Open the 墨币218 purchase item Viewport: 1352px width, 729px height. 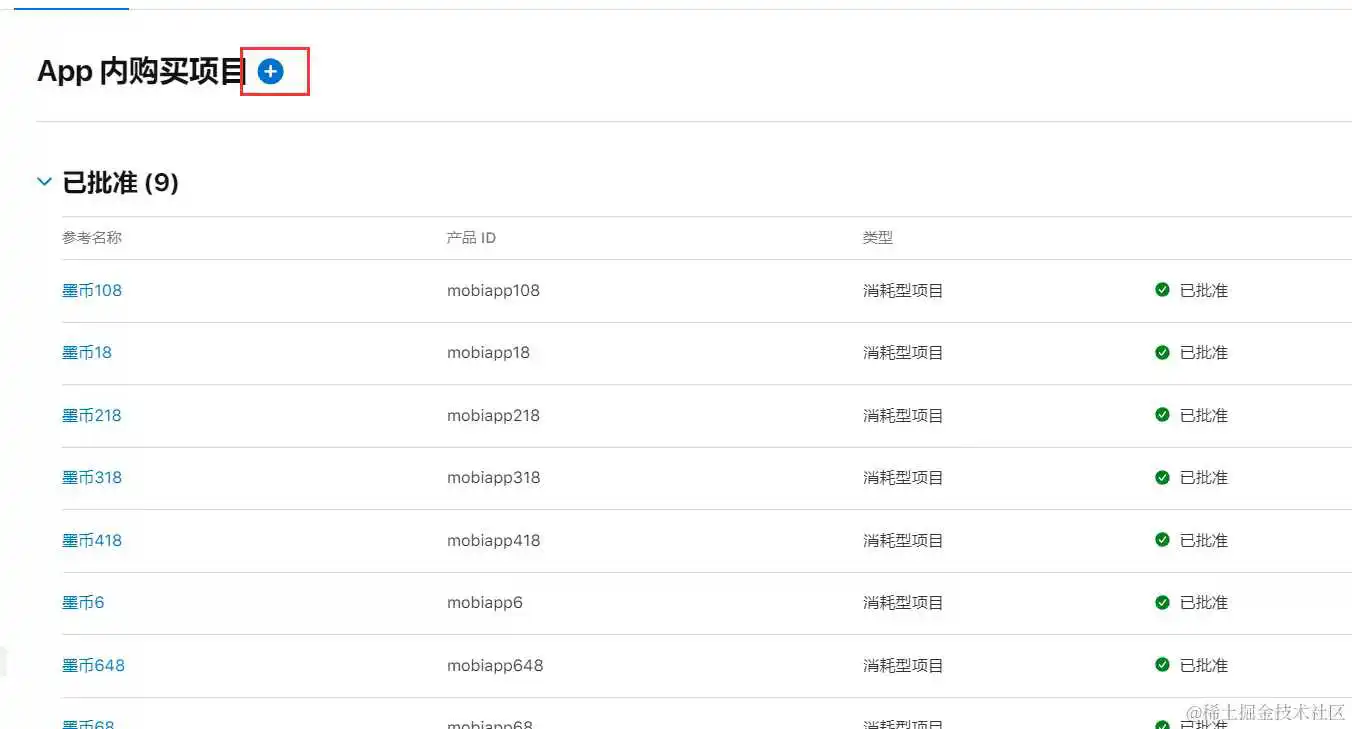pos(92,415)
